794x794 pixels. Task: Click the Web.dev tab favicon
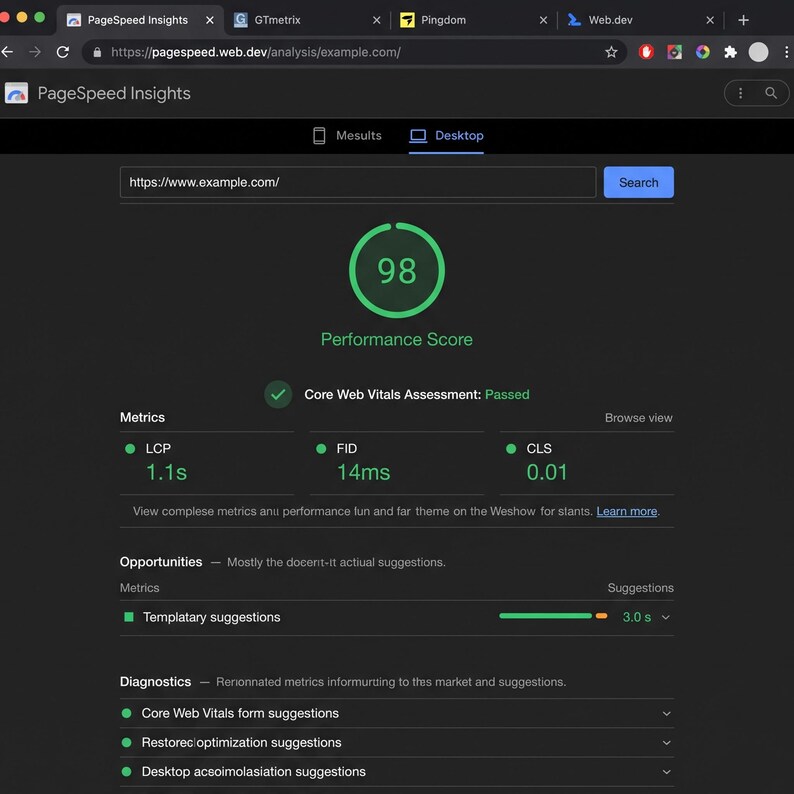tap(574, 20)
